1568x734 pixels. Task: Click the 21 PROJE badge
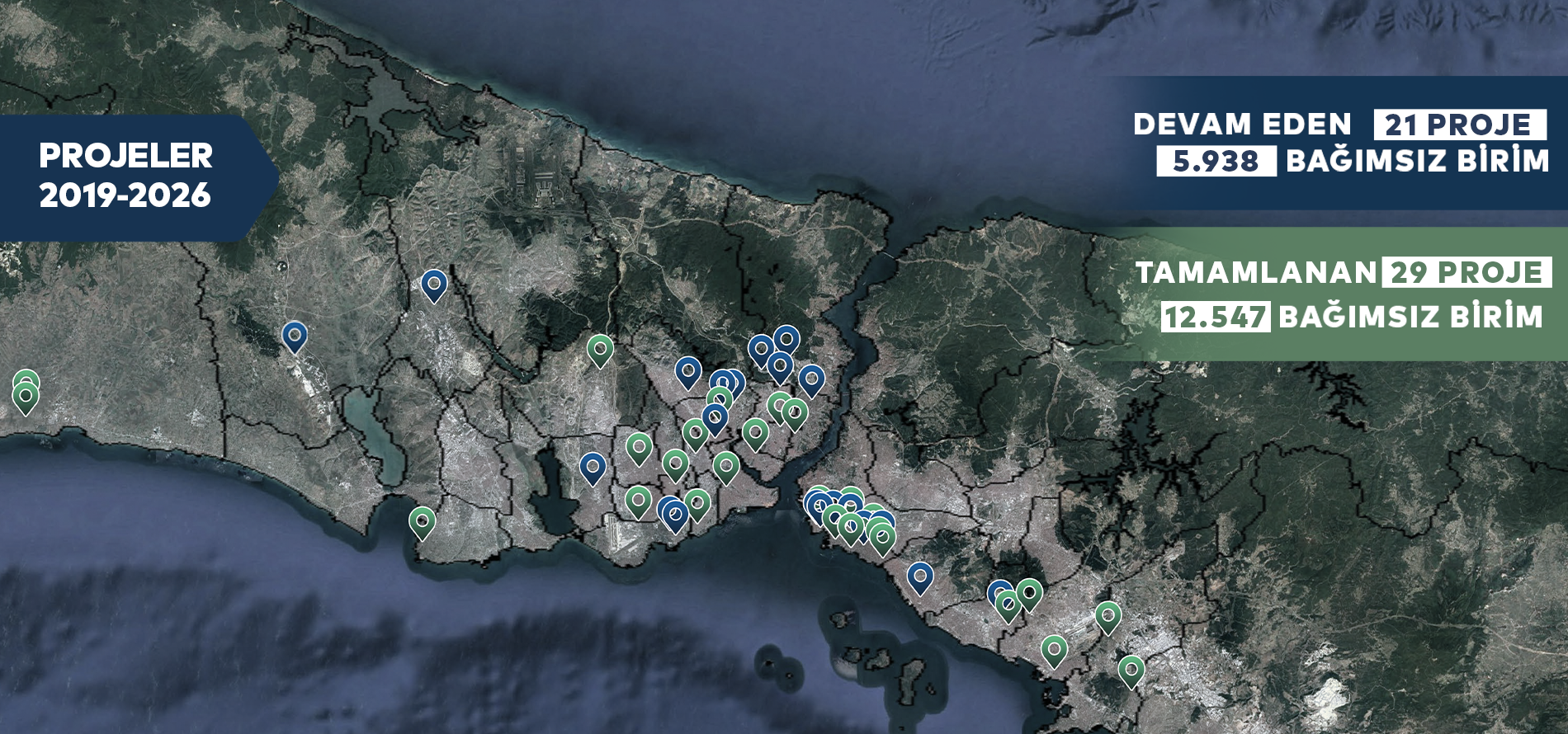1459,125
